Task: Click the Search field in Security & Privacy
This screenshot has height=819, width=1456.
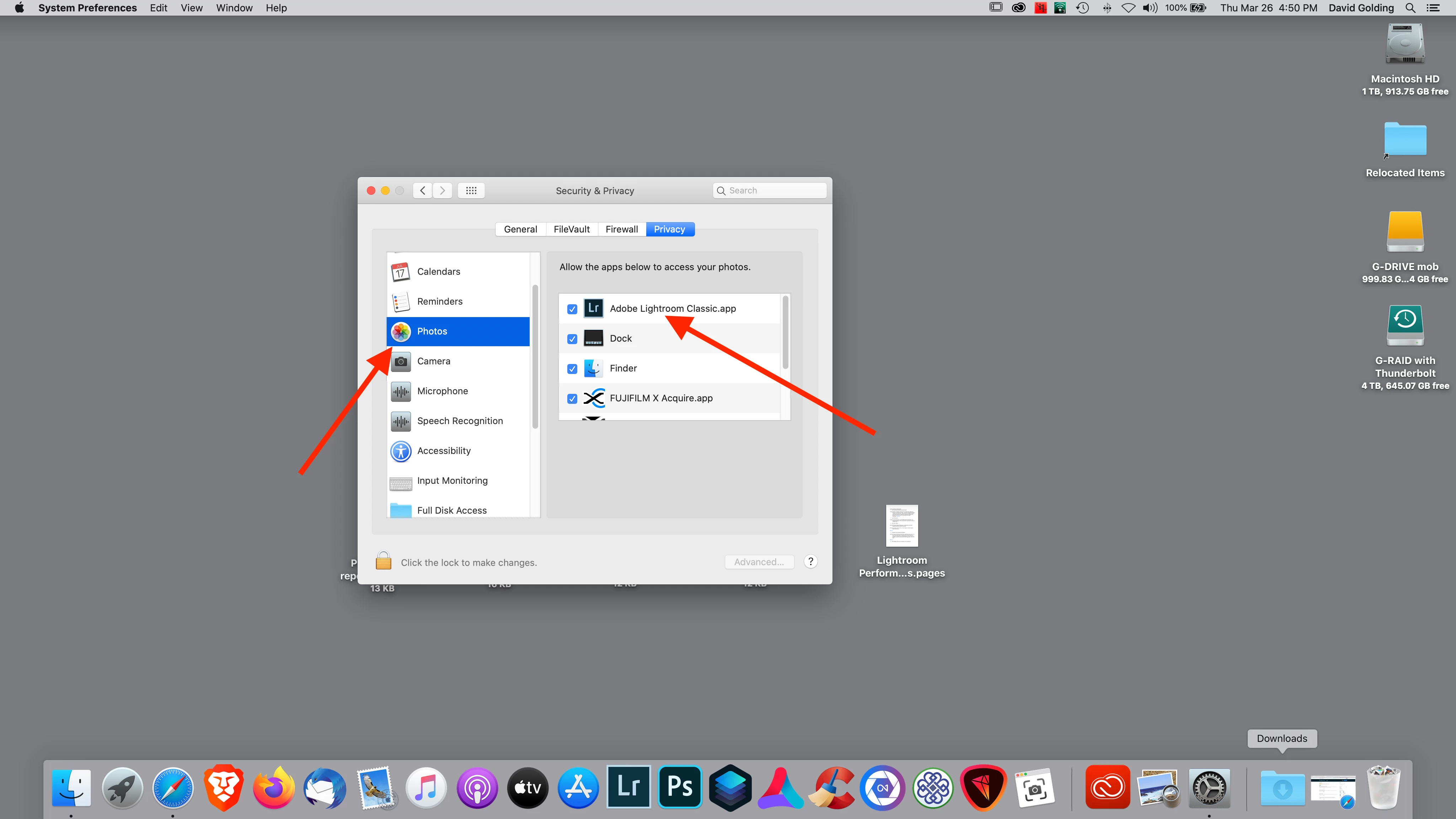Action: [774, 191]
